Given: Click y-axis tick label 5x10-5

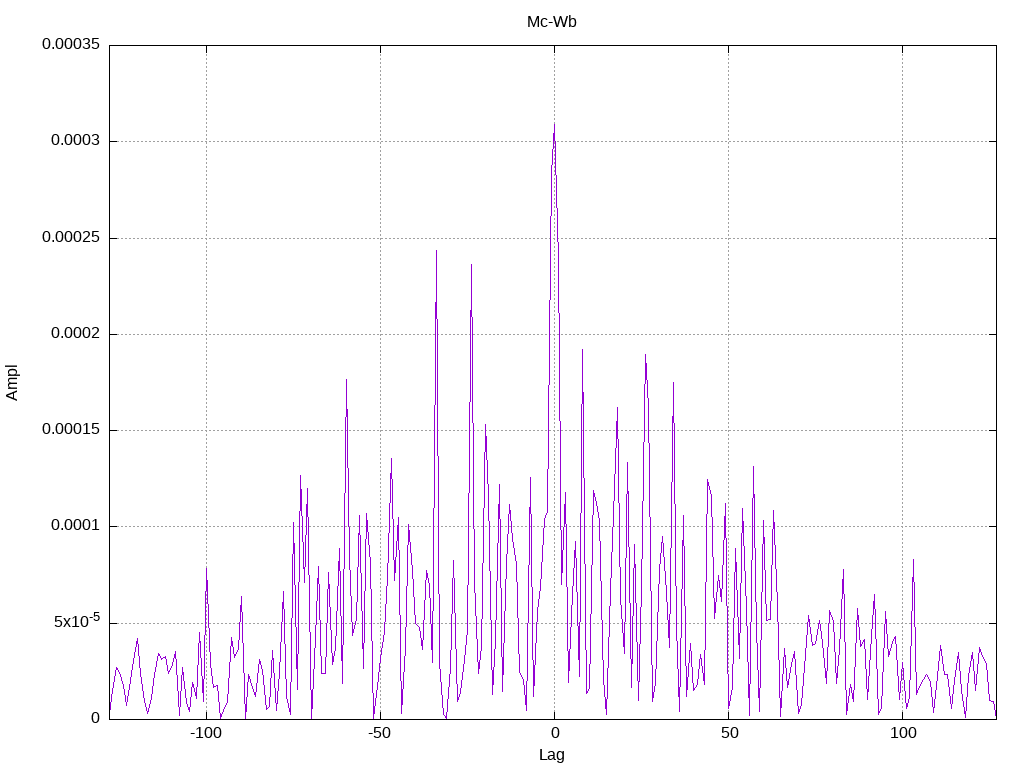Looking at the screenshot, I should [77, 620].
